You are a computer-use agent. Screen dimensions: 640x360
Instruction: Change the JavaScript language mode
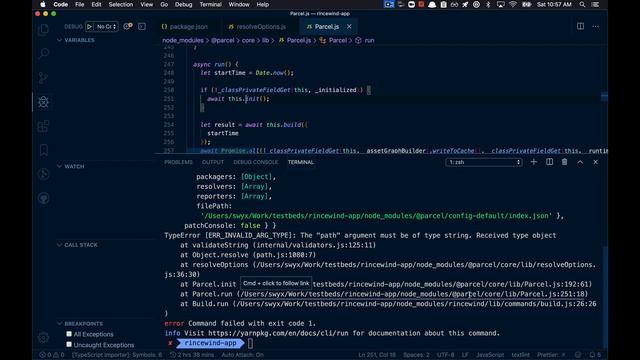pyautogui.click(x=490, y=355)
